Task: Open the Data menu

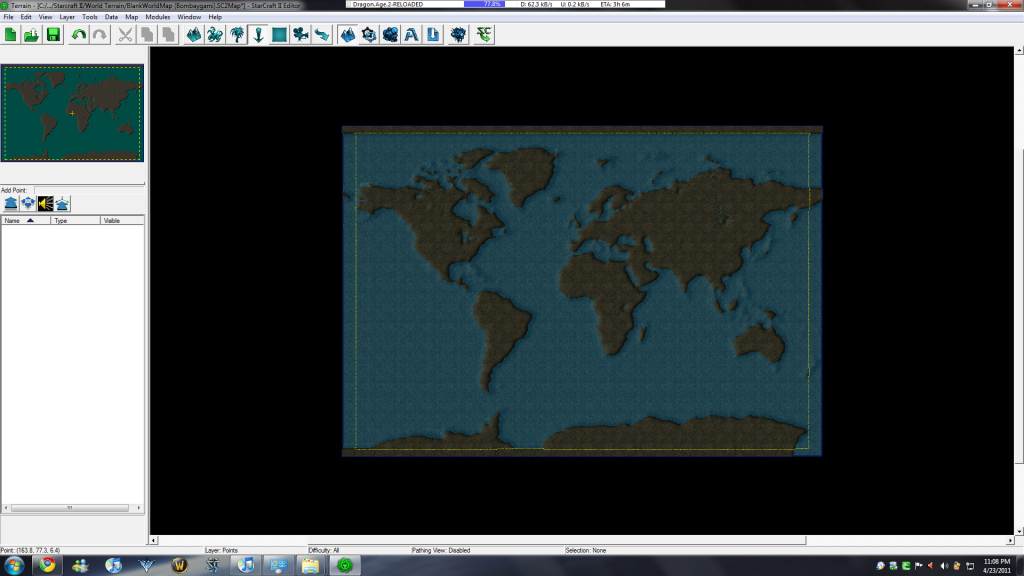Action: coord(111,17)
